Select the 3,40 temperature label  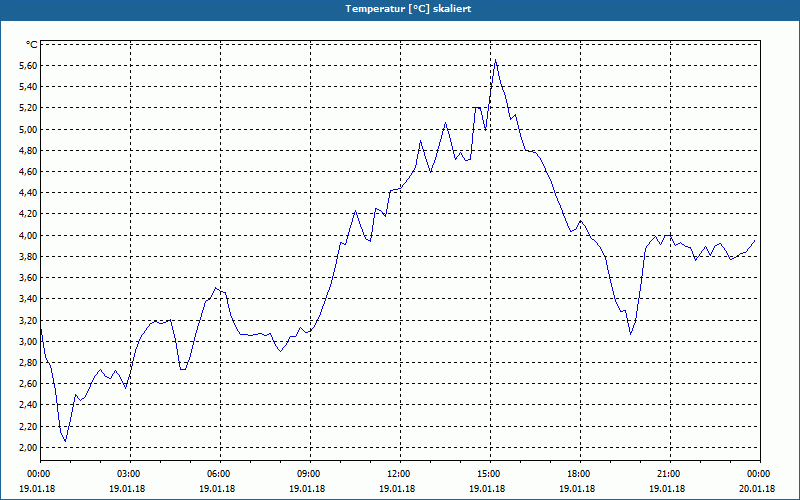click(29, 299)
